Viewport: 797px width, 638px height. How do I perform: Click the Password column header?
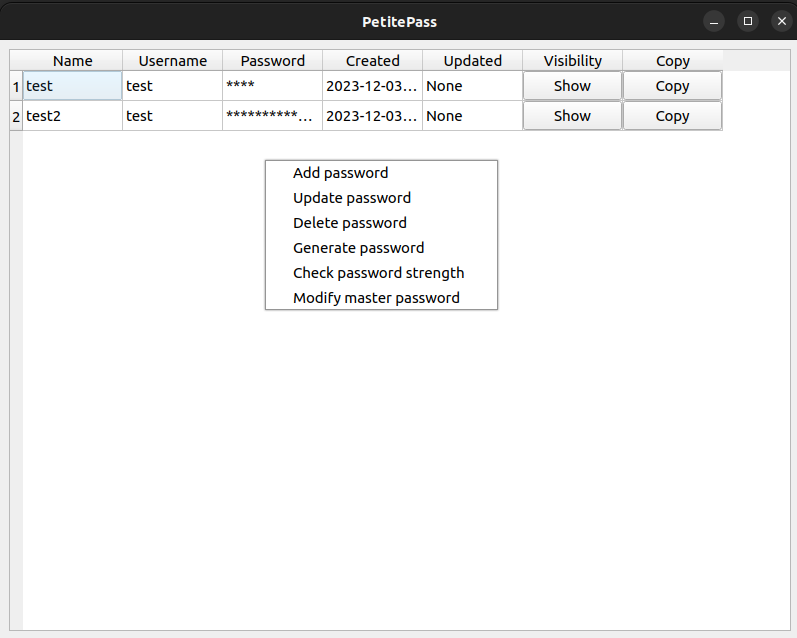point(272,60)
